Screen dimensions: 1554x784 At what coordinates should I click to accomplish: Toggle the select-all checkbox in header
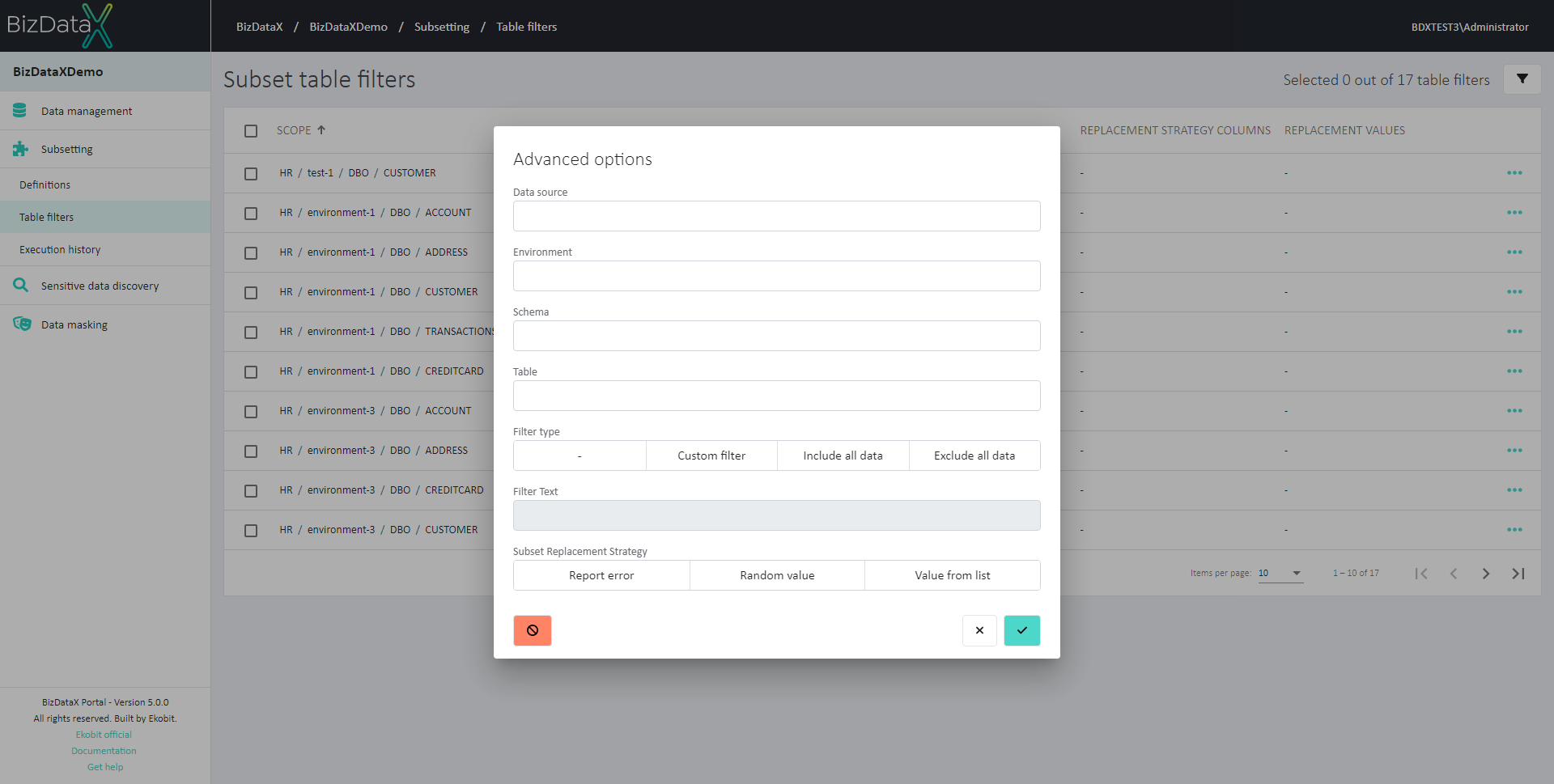point(251,131)
